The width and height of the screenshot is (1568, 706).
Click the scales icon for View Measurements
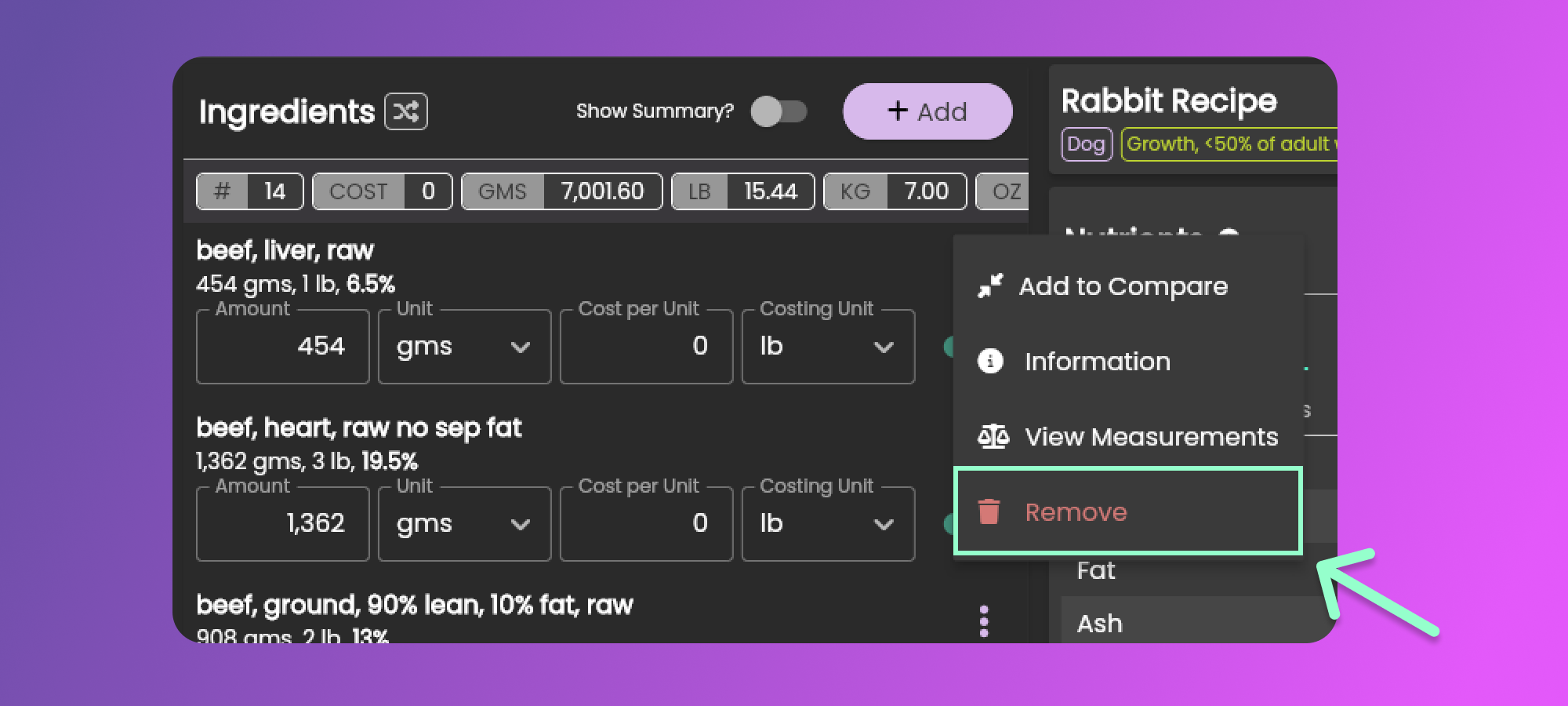click(993, 437)
